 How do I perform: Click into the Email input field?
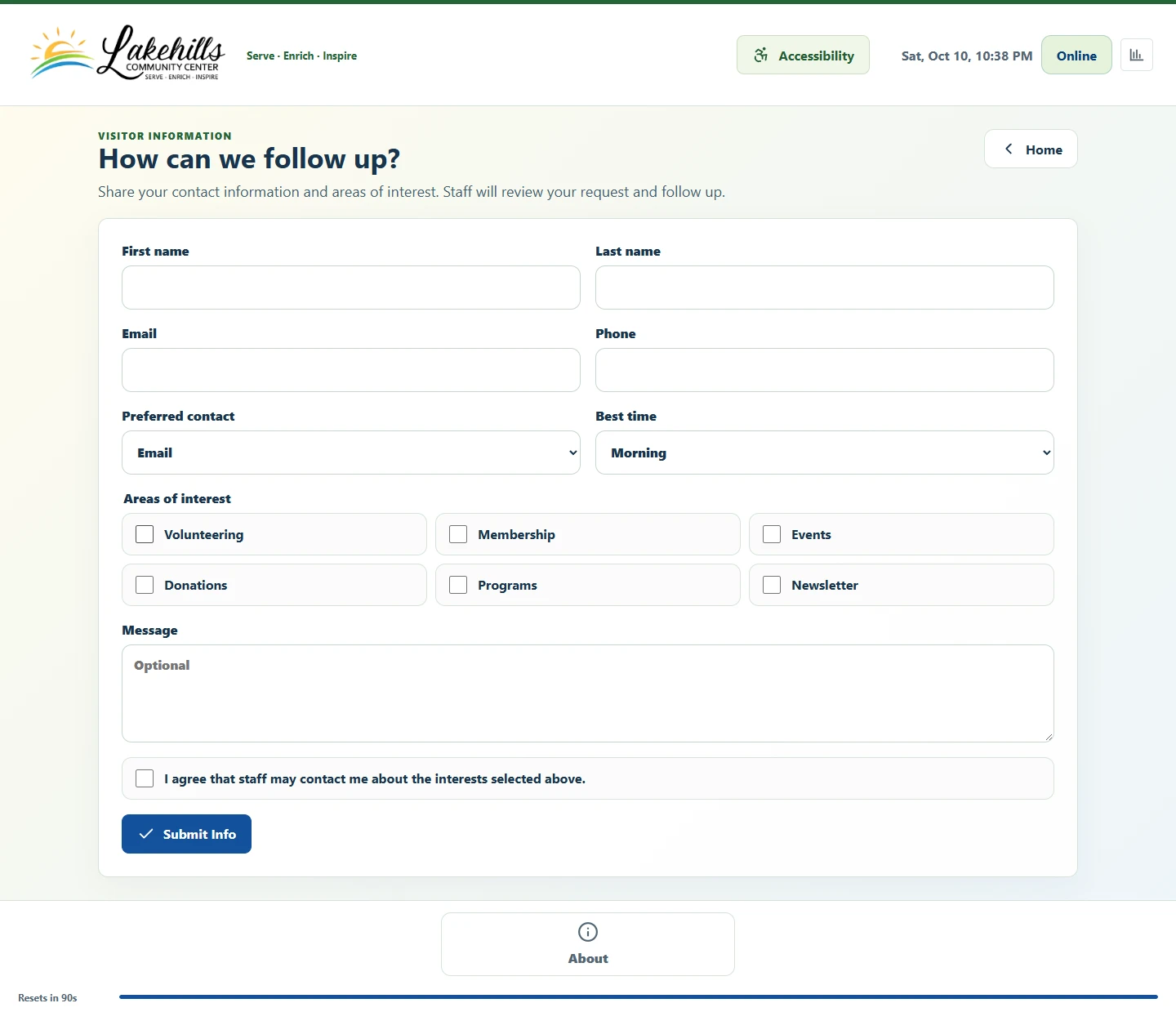pos(351,370)
